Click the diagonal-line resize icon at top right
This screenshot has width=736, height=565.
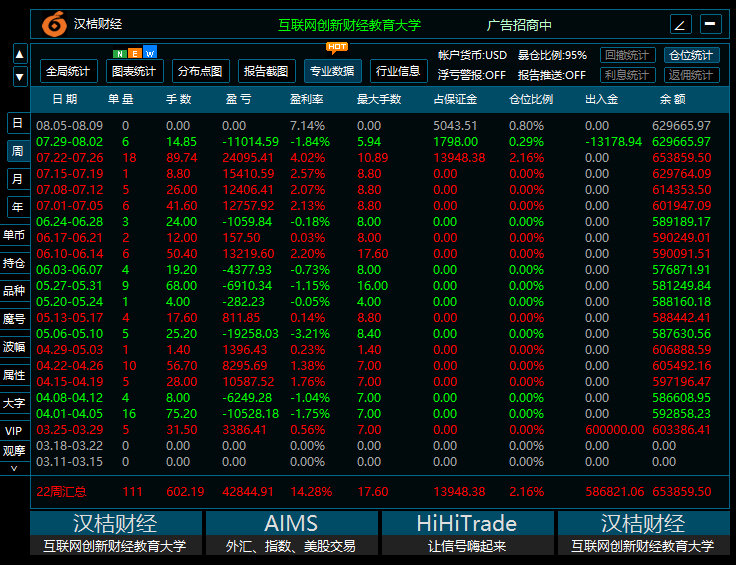(681, 24)
